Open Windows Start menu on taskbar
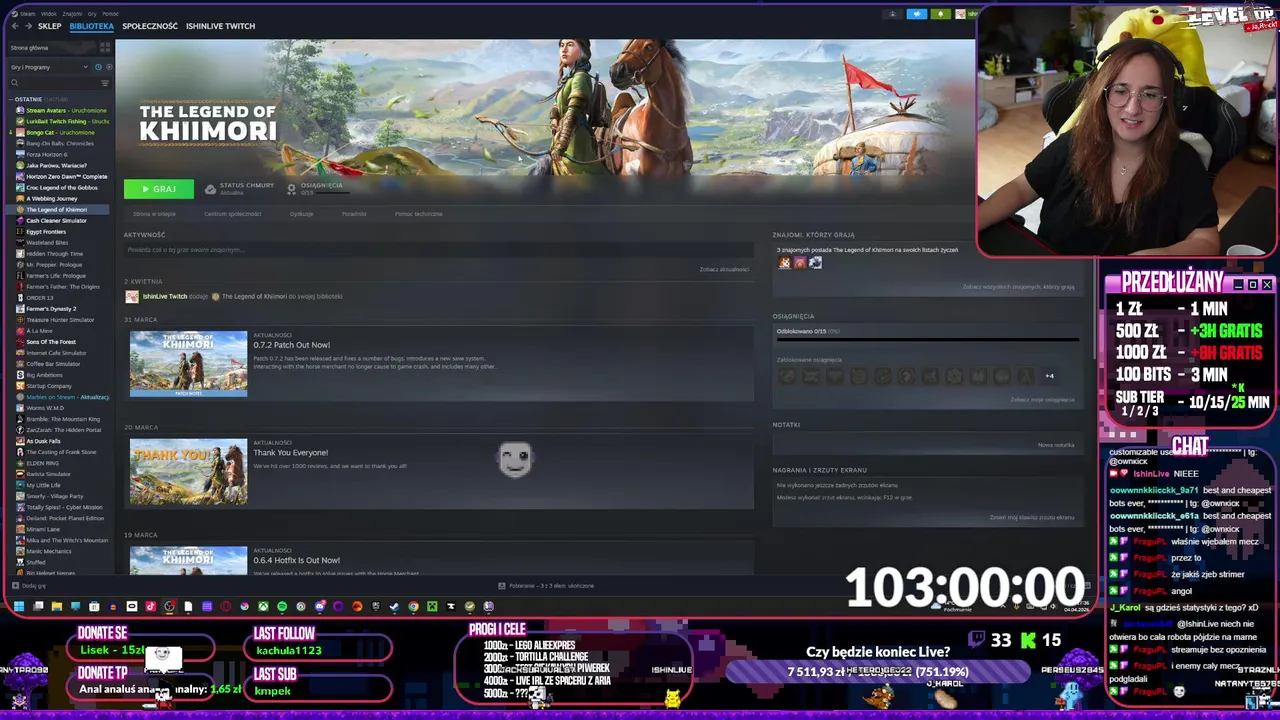 [x=19, y=606]
